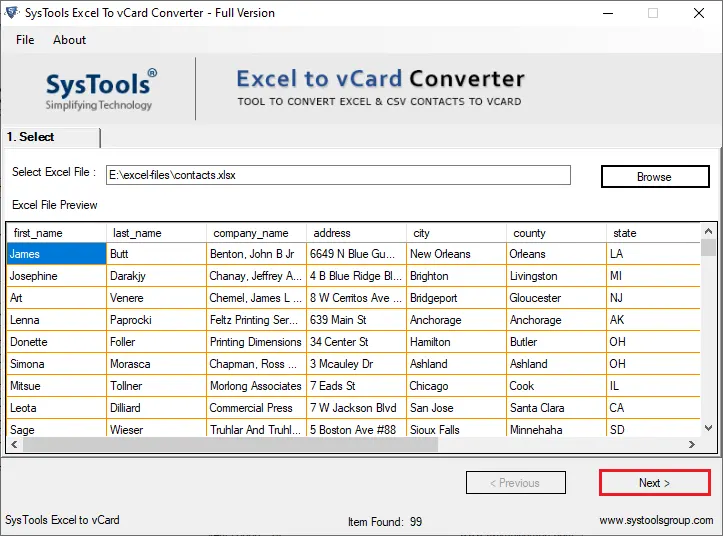Select the 'Printing Dimensions' cell
The height and width of the screenshot is (536, 723).
tap(256, 342)
